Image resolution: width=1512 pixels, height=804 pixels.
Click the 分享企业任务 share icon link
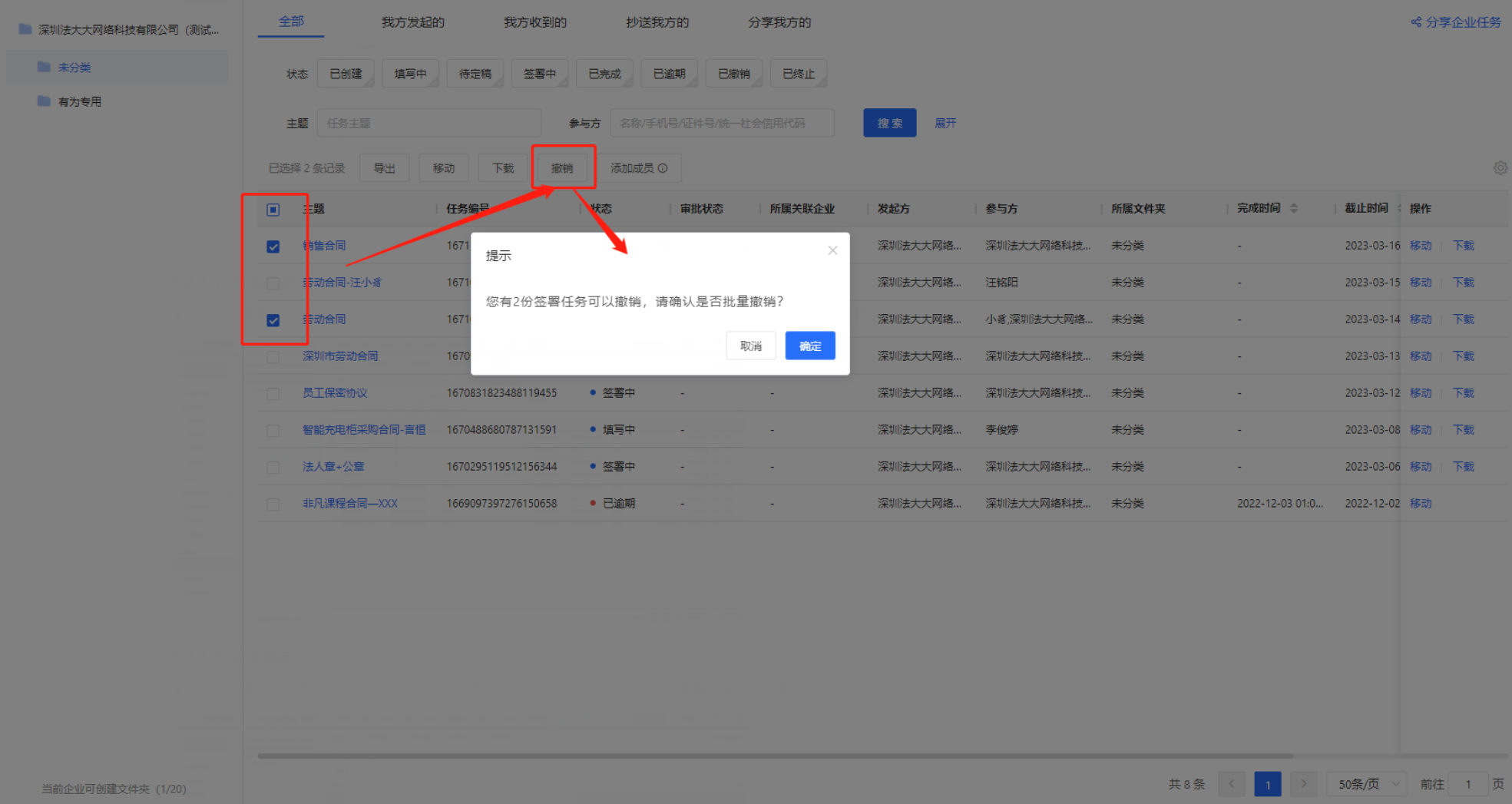[1455, 22]
